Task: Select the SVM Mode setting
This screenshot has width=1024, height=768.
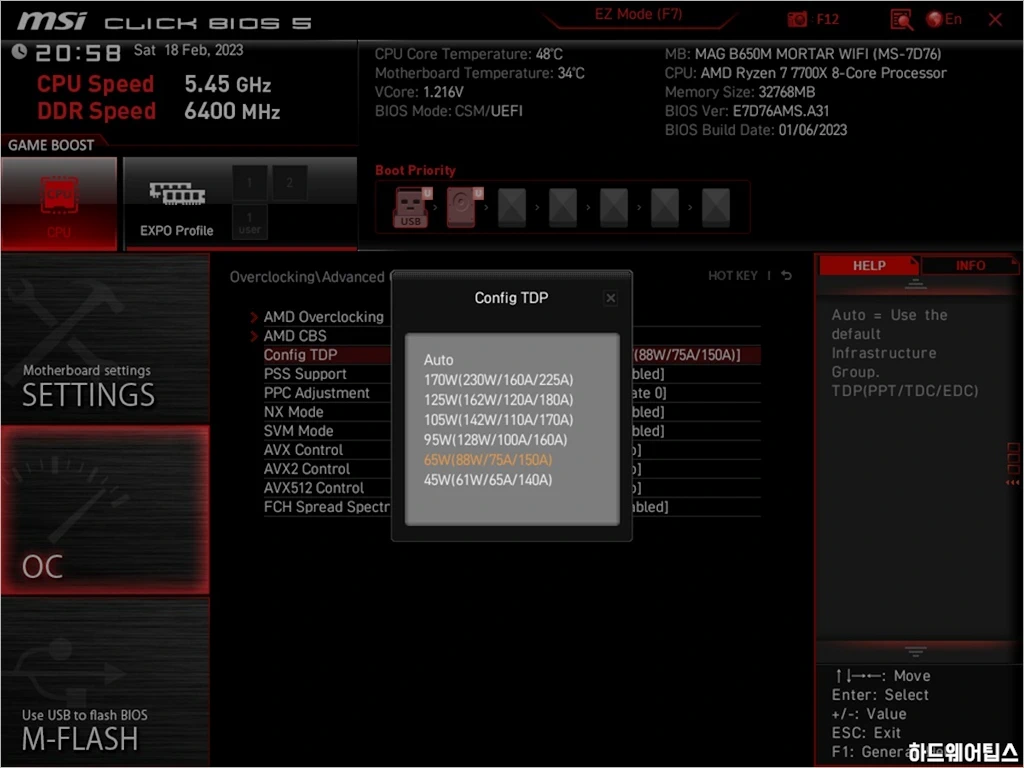Action: [x=298, y=431]
